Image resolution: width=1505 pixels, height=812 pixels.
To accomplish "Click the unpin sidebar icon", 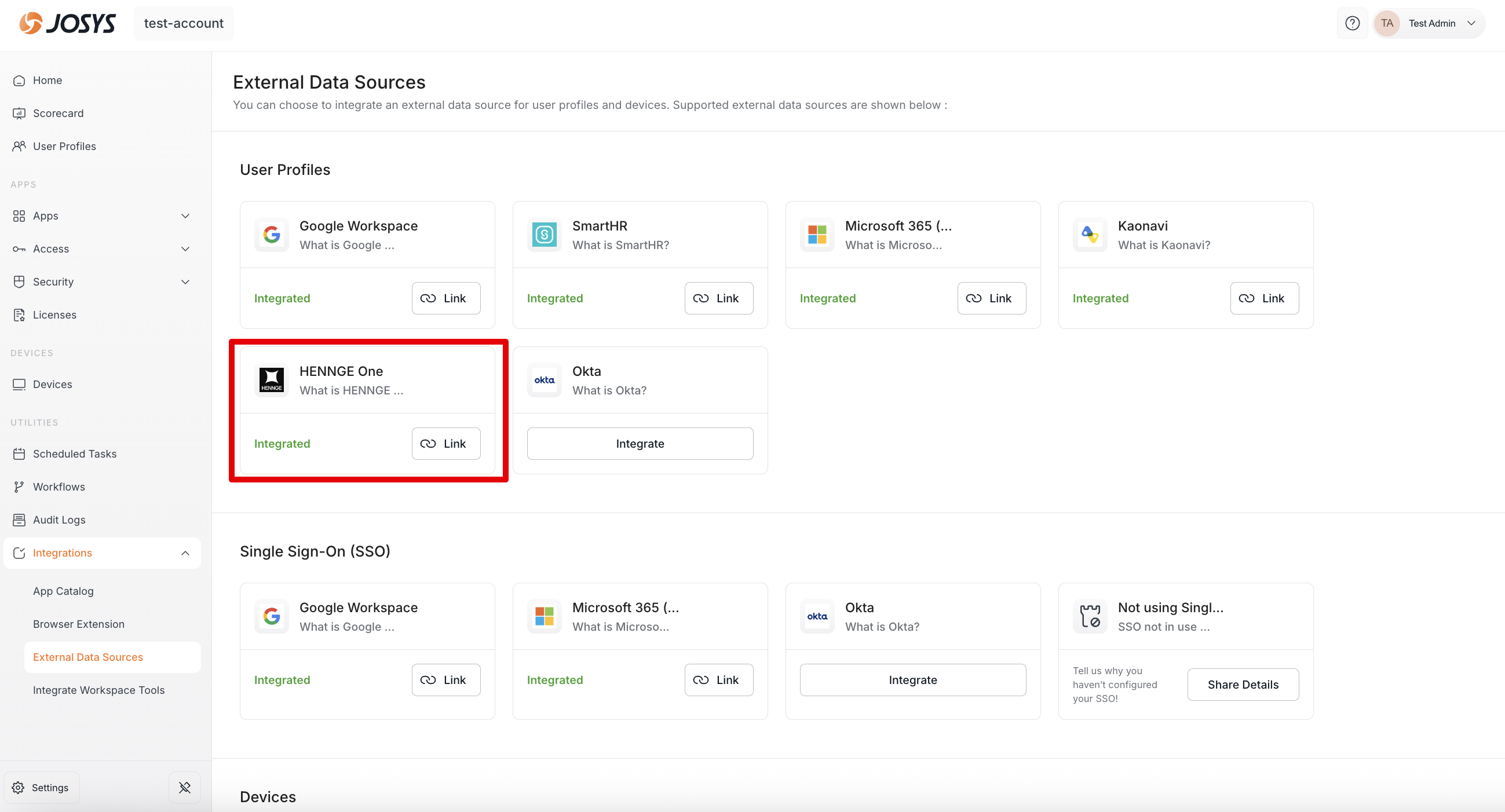I will (x=185, y=787).
